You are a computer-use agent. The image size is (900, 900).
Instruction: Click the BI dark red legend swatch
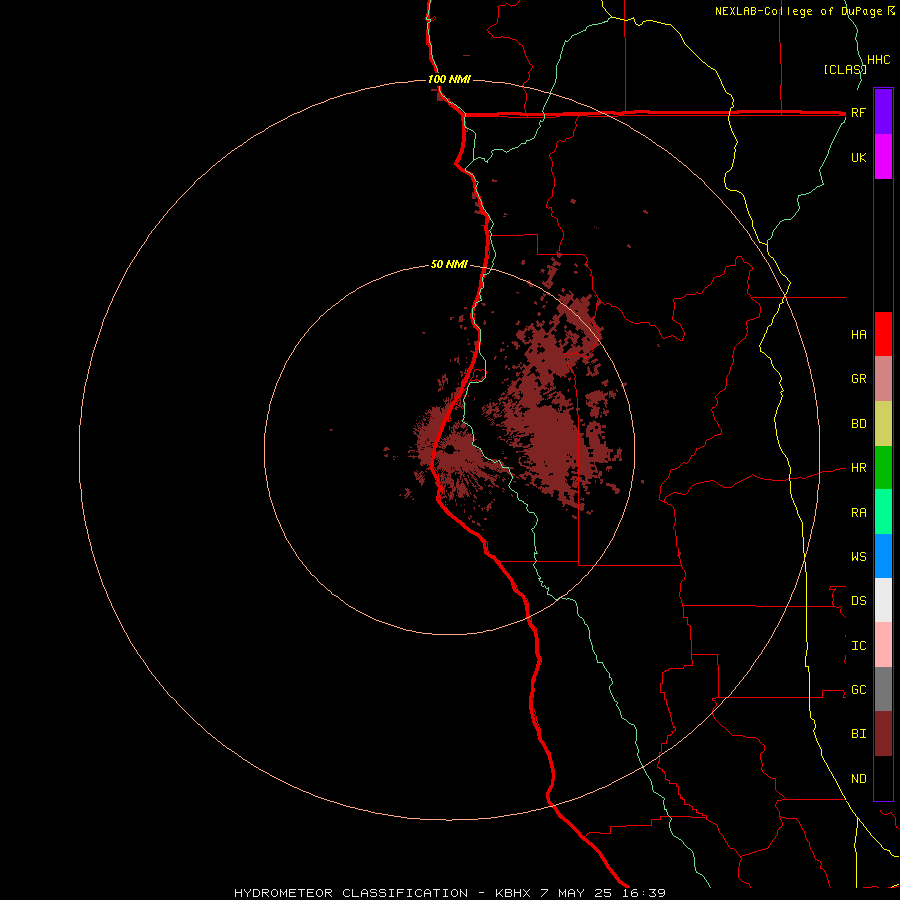(x=883, y=734)
